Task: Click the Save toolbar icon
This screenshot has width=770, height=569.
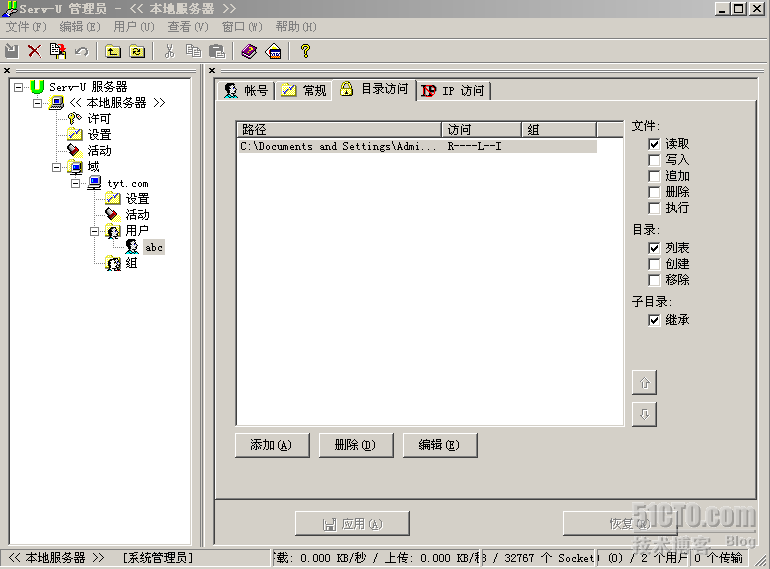Action: click(11, 51)
